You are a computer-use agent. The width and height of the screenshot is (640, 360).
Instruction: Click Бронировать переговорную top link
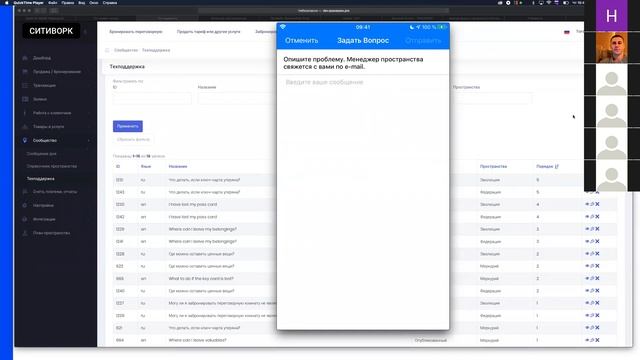point(136,32)
